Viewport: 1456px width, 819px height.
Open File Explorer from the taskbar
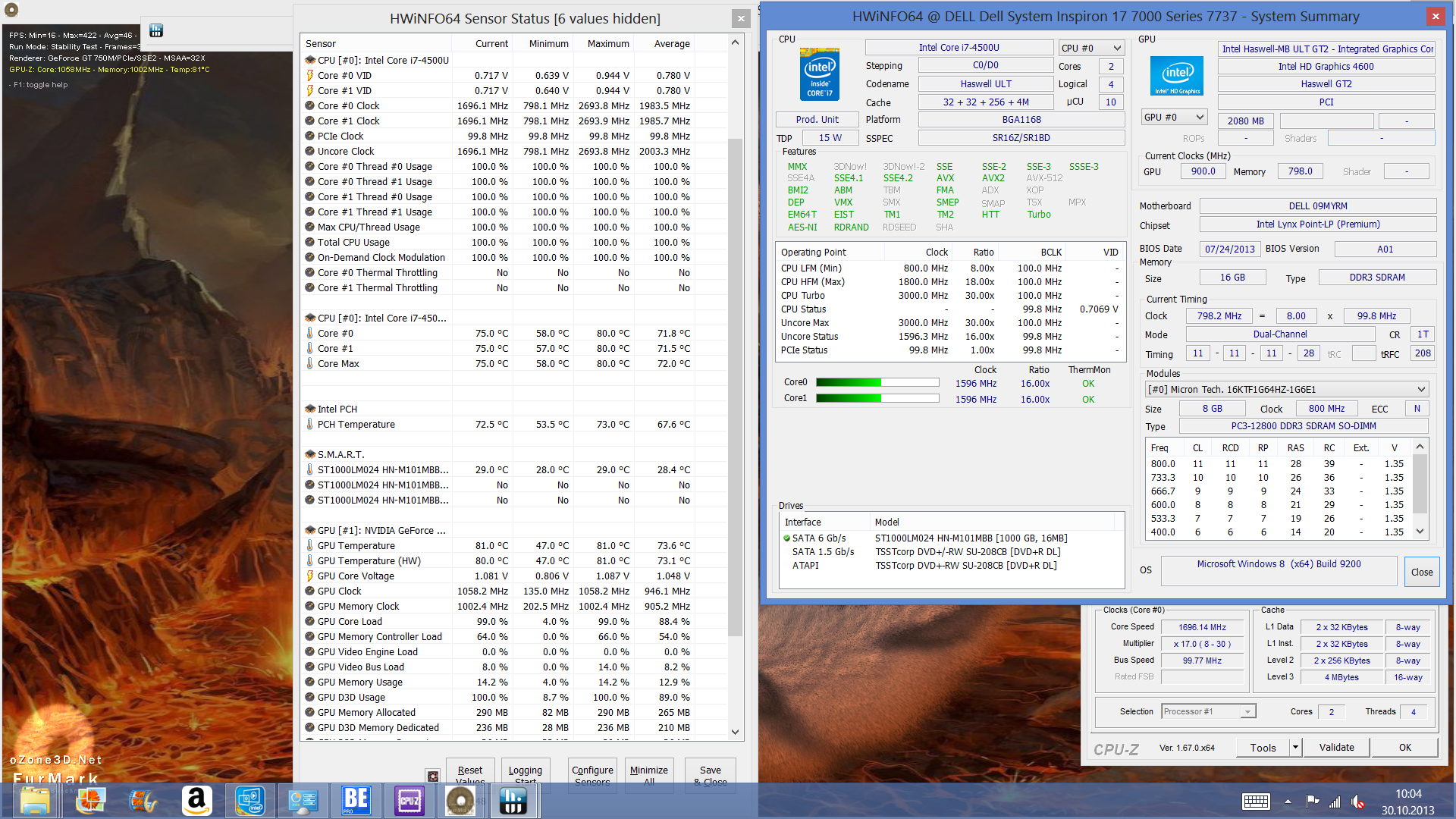[x=35, y=801]
